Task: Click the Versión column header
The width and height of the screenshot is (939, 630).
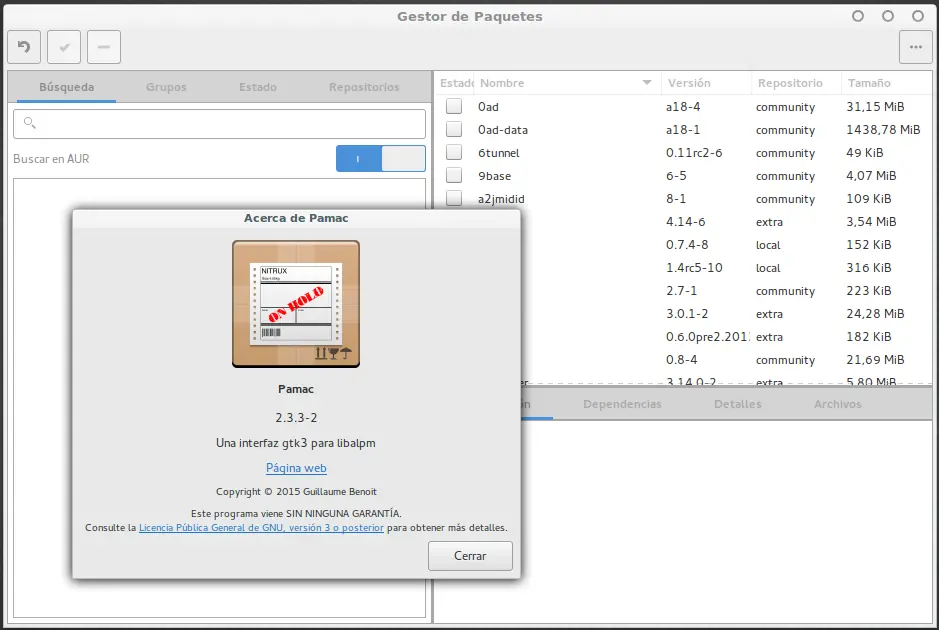Action: tap(706, 83)
